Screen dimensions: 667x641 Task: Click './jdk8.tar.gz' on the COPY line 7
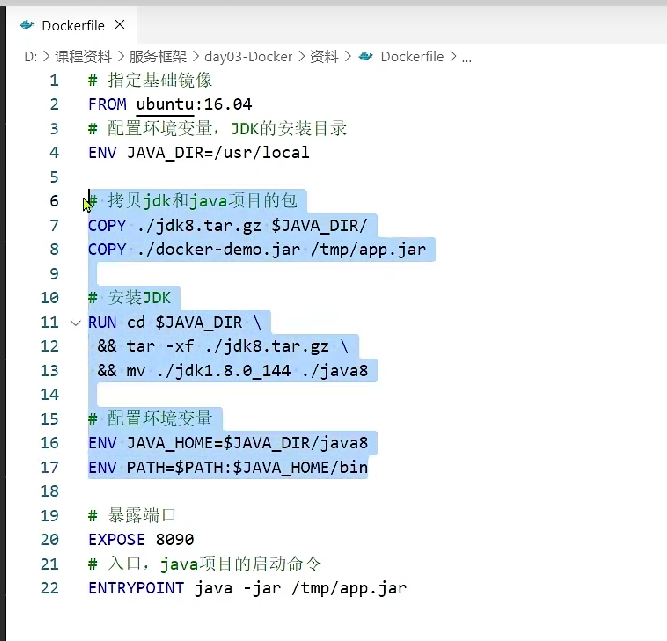(199, 225)
